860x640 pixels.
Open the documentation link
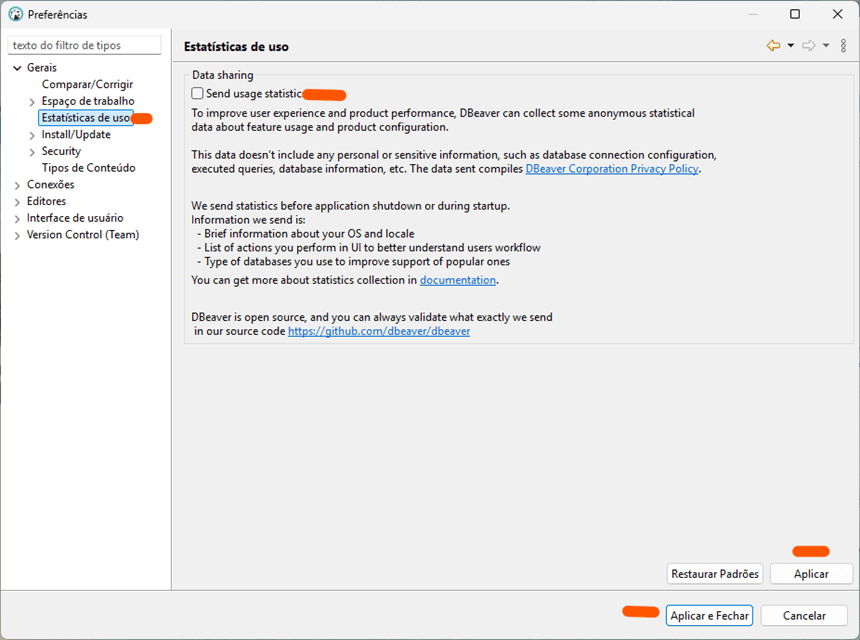click(458, 280)
